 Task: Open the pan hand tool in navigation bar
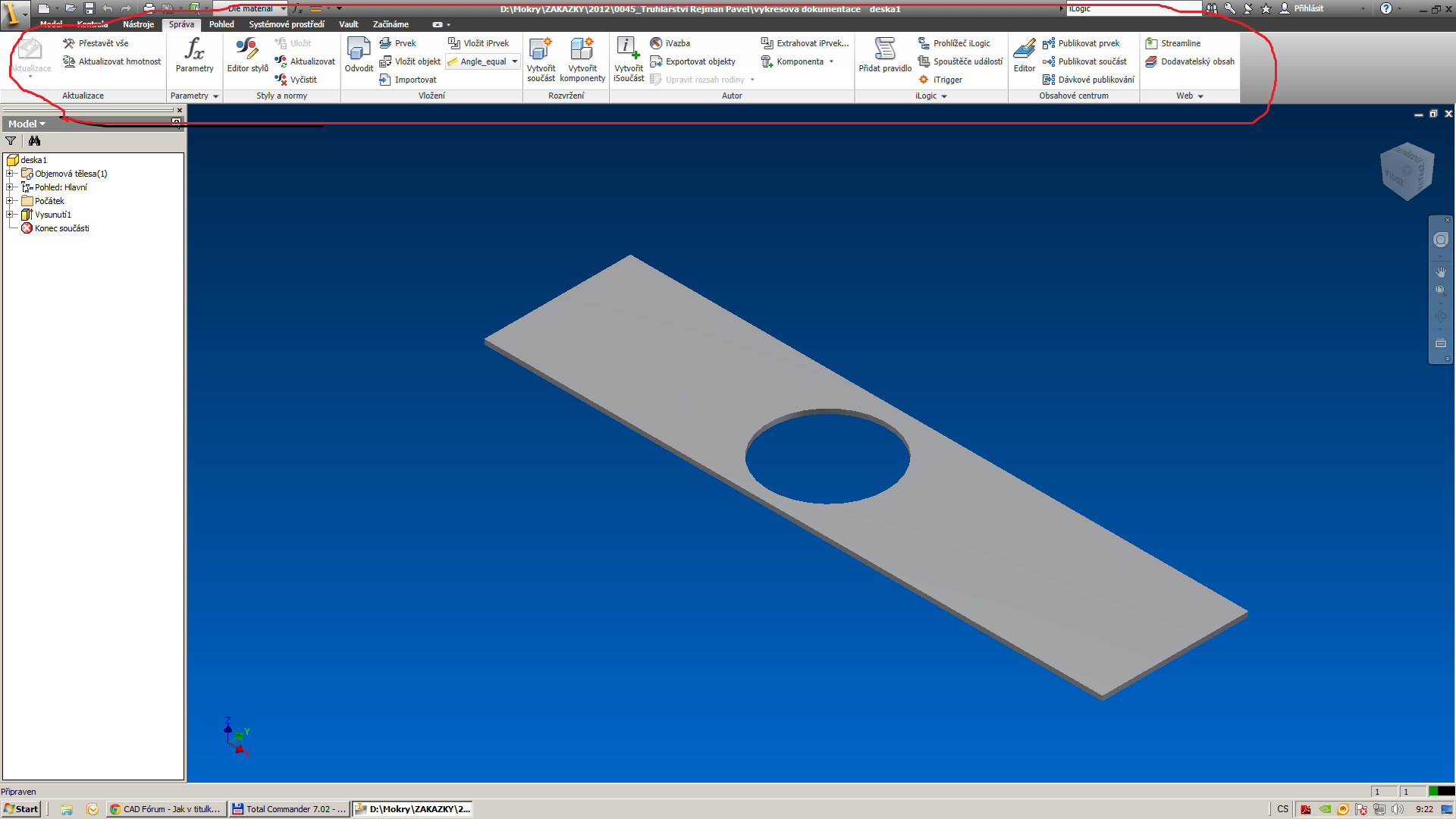pos(1441,271)
